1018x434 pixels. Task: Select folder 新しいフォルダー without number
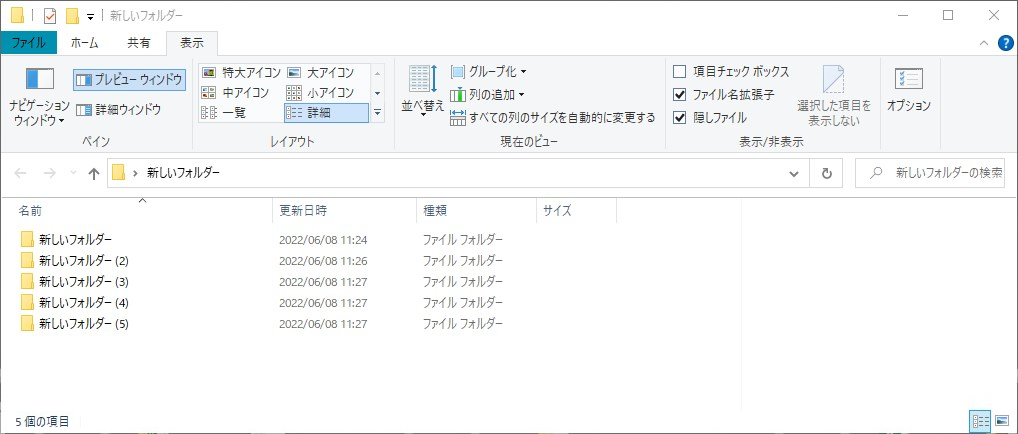75,239
